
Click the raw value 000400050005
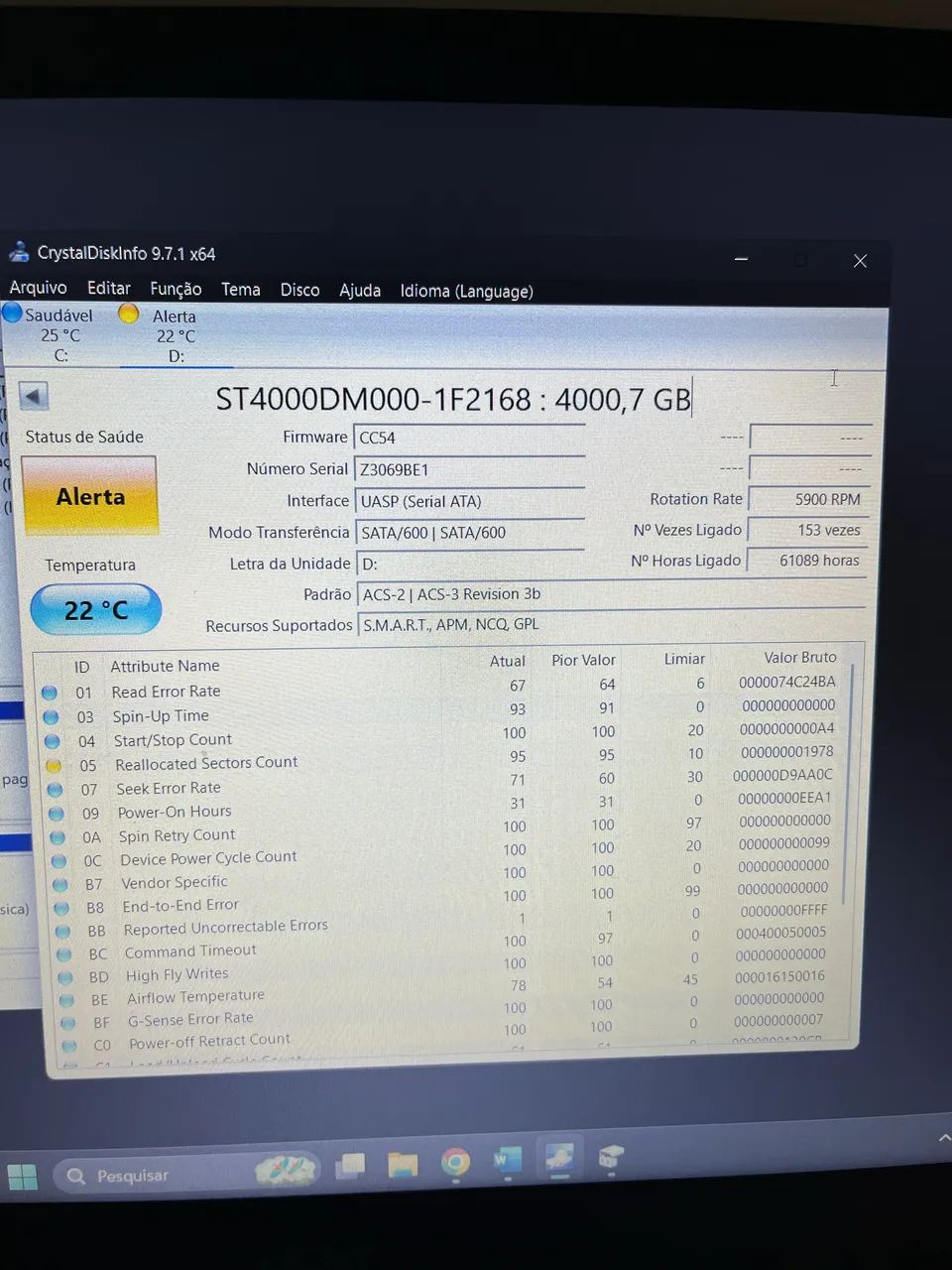[x=780, y=933]
